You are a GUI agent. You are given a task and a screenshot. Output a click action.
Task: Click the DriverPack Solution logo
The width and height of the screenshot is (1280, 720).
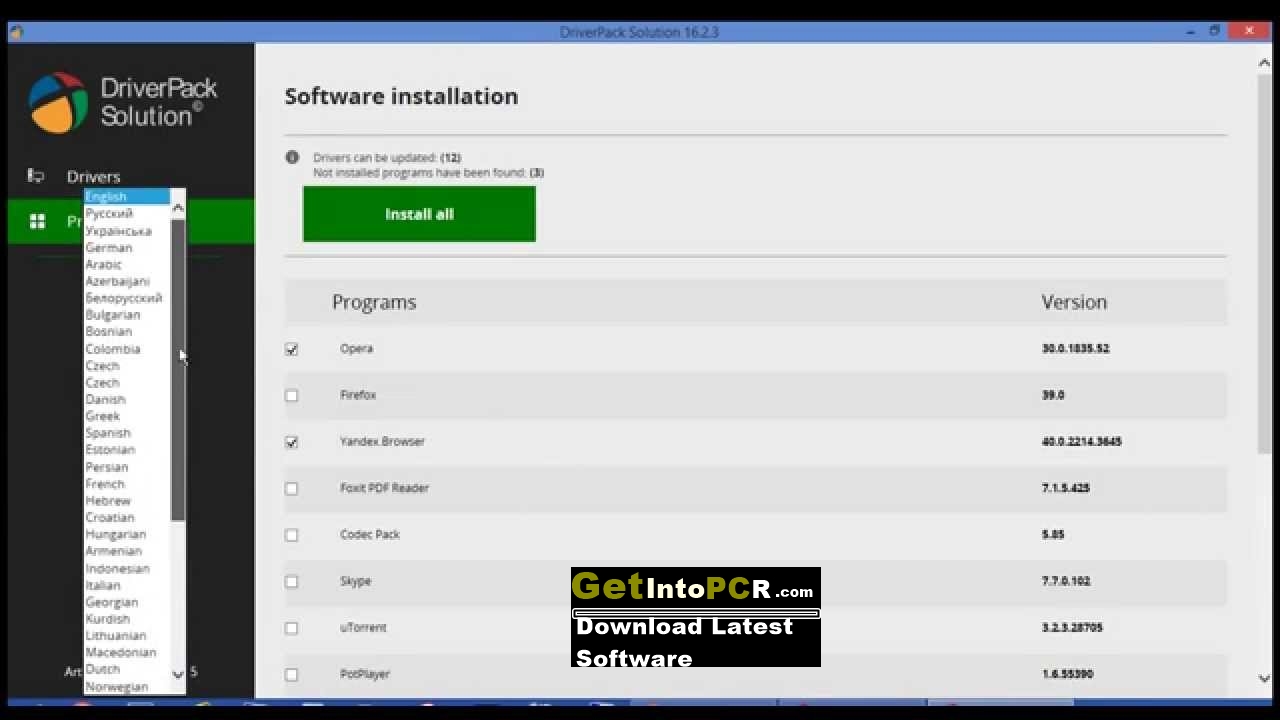pyautogui.click(x=122, y=102)
